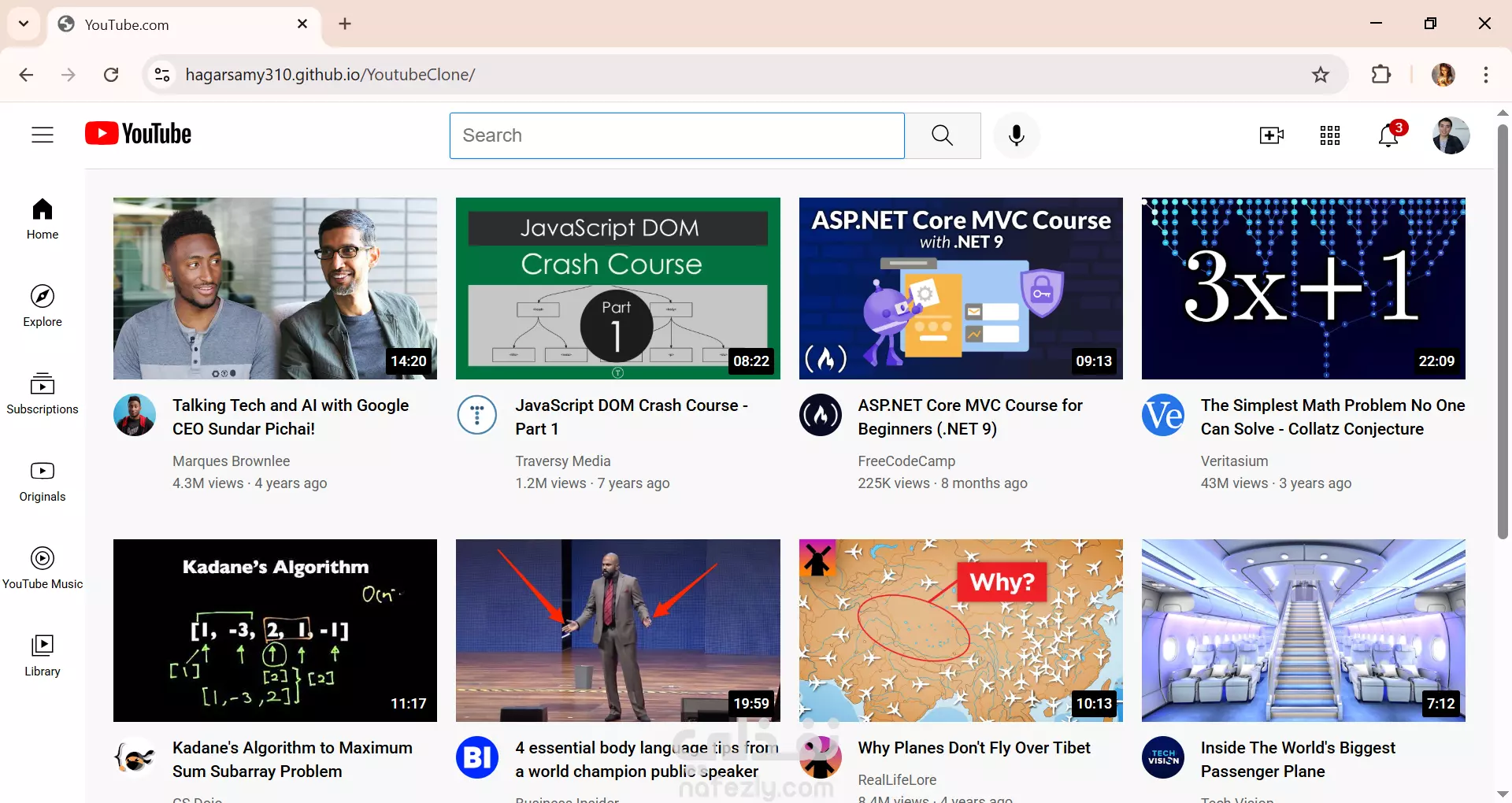This screenshot has width=1512, height=803.
Task: Open the user account avatar on YouTube header
Action: click(1451, 135)
